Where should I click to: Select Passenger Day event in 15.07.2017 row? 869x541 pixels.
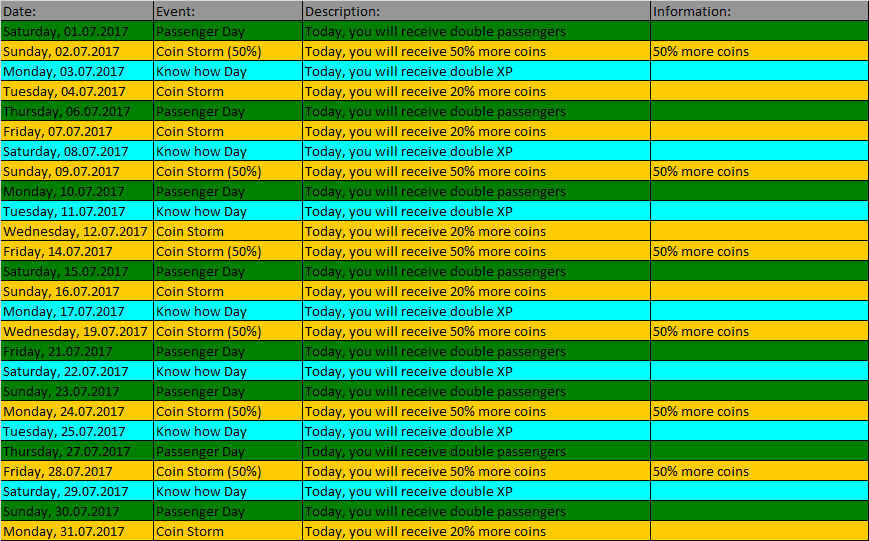tap(228, 272)
